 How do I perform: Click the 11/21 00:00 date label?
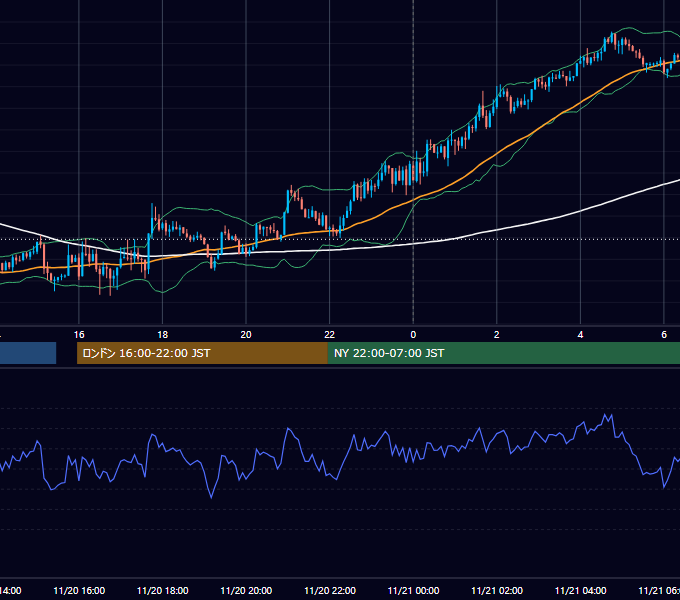click(x=413, y=591)
